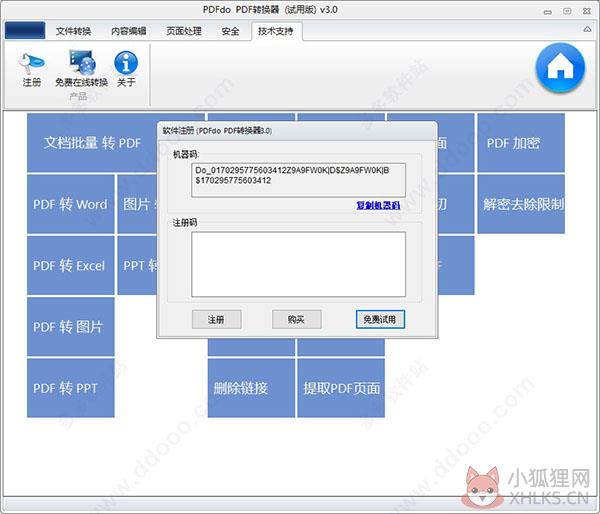
Task: Open the PDF 转 图片 tile
Action: tap(70, 326)
